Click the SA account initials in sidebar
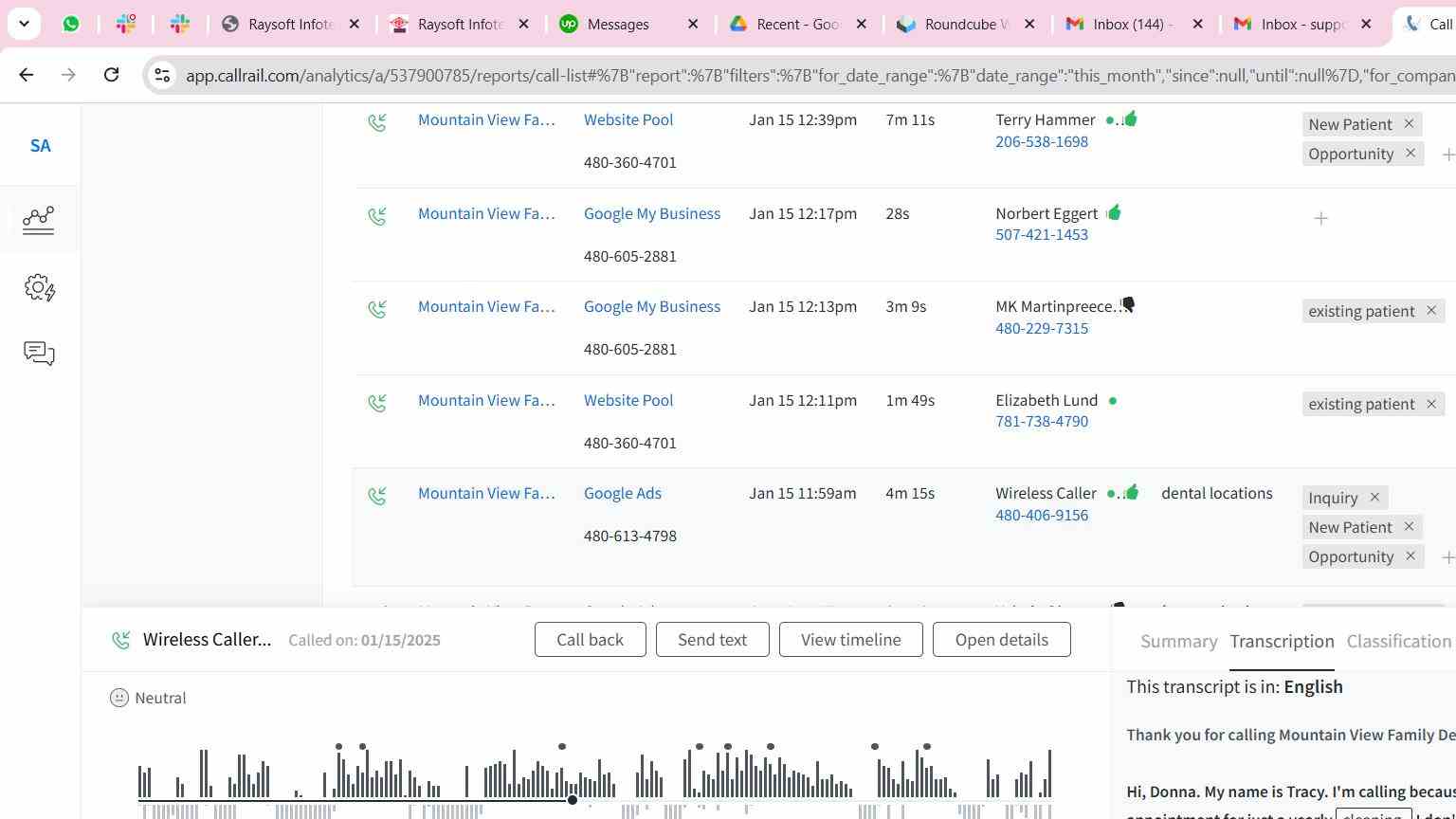 coord(40,146)
